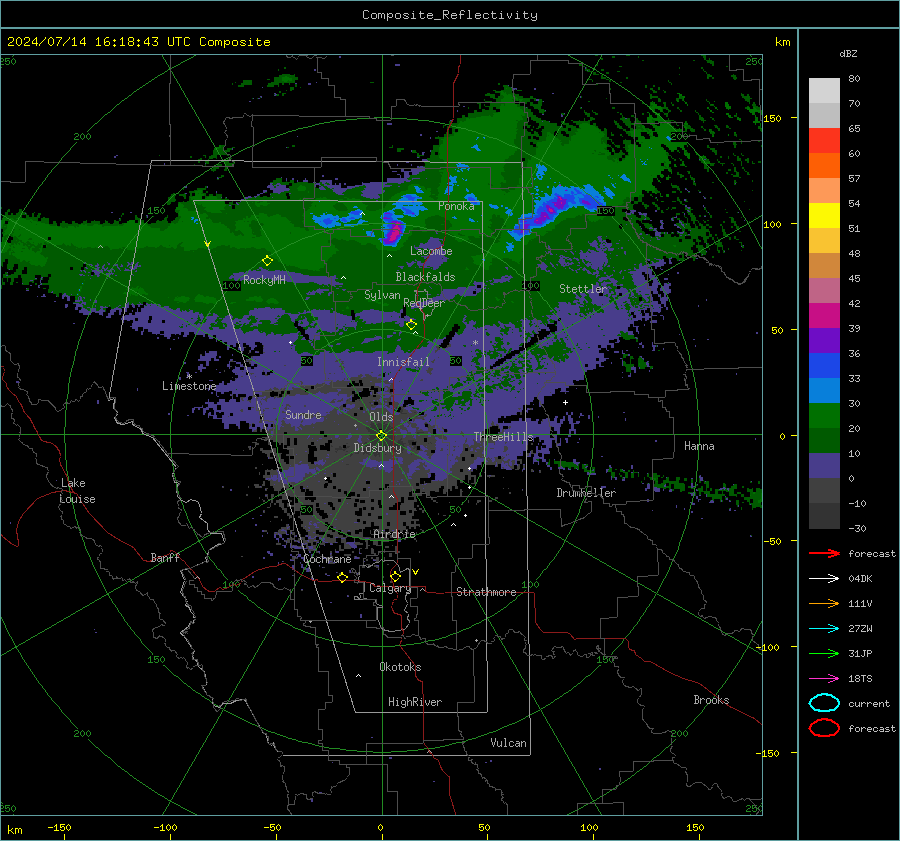Select the yellow 51 dBZ legend swatch
Image resolution: width=900 pixels, height=841 pixels.
(824, 216)
